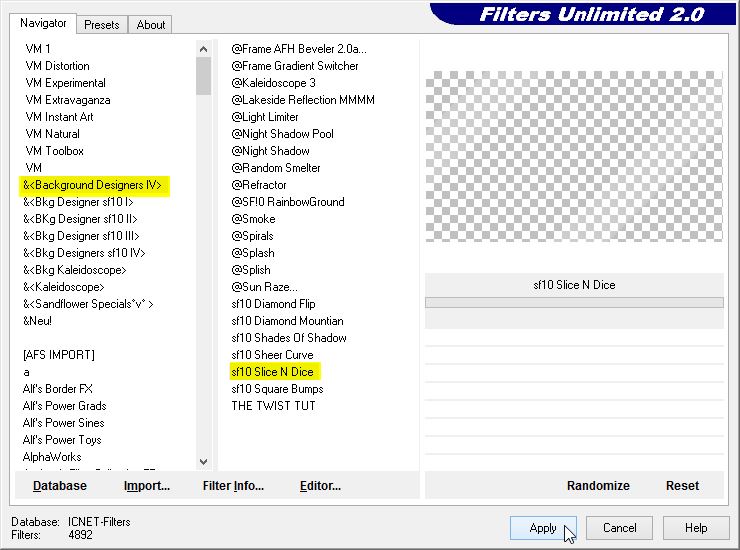Choose @Frame Gradient Switcher filter

pyautogui.click(x=294, y=66)
